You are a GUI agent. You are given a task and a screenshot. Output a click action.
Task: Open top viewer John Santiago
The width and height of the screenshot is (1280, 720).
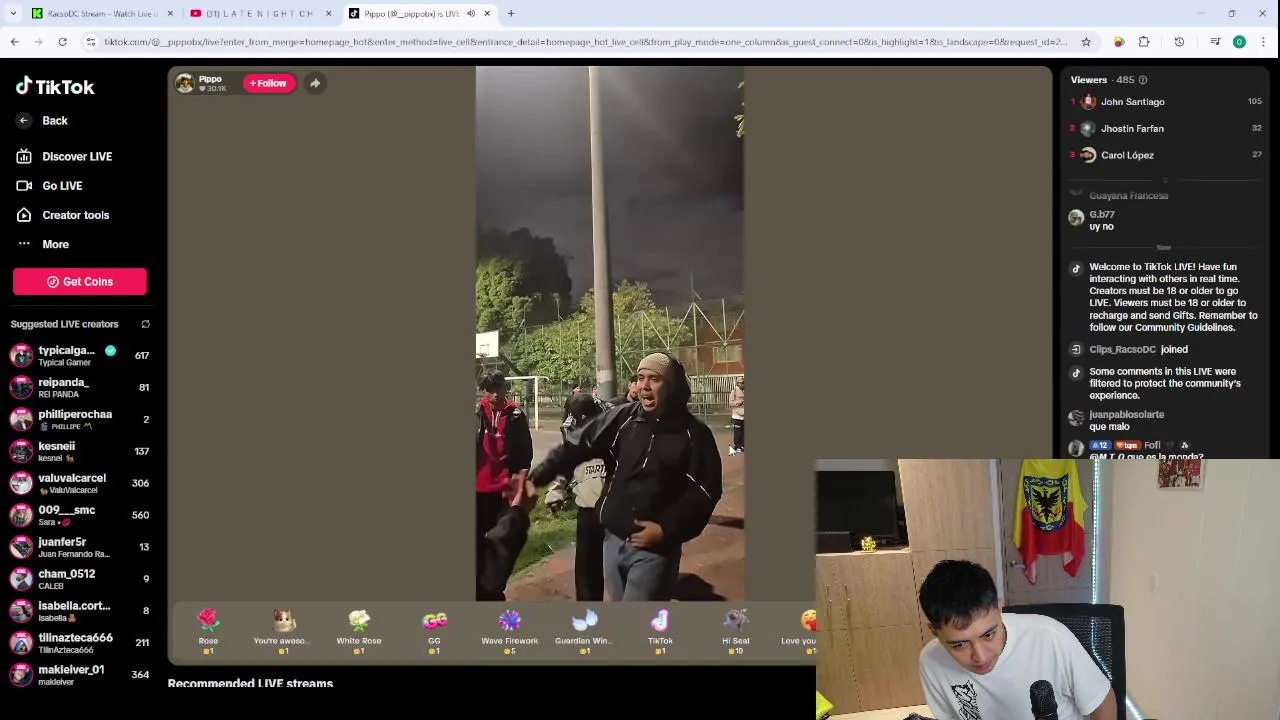pos(1166,102)
